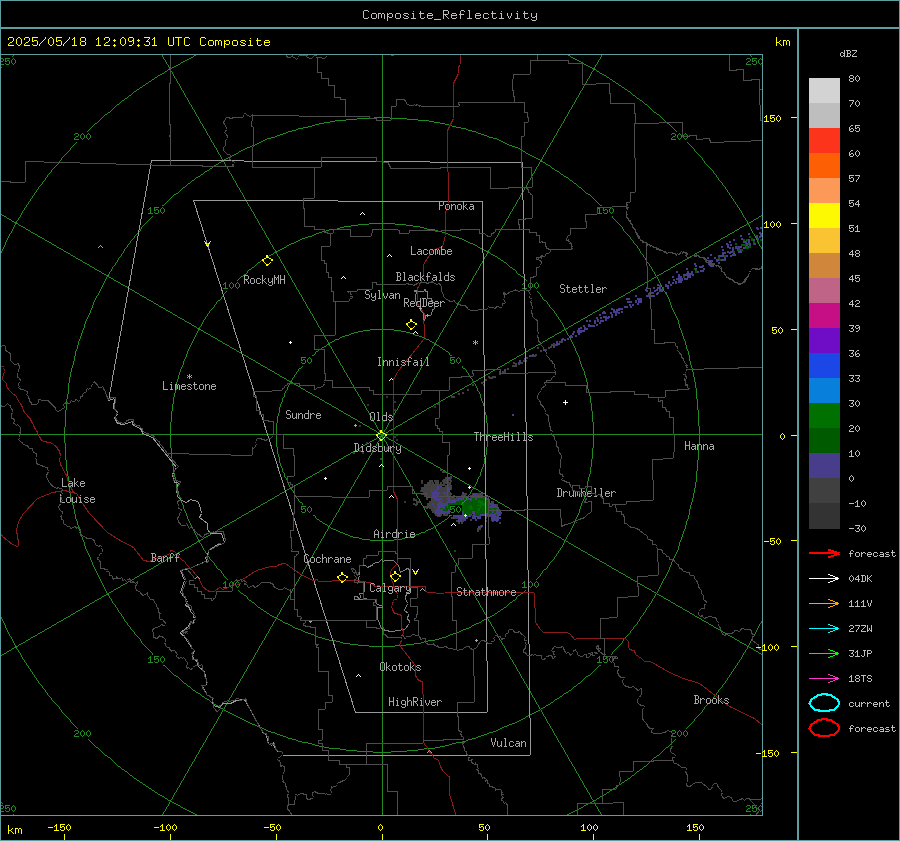900x841 pixels.
Task: Click the Brooks town label
Action: coord(711,700)
